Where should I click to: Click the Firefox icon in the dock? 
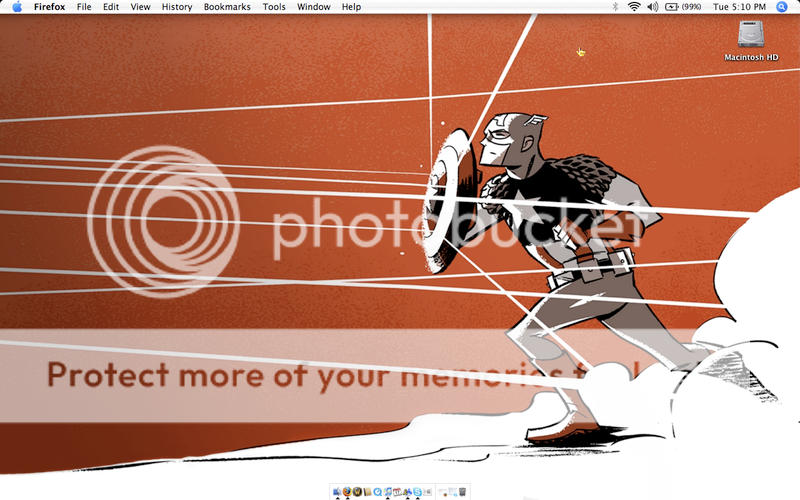pyautogui.click(x=347, y=491)
